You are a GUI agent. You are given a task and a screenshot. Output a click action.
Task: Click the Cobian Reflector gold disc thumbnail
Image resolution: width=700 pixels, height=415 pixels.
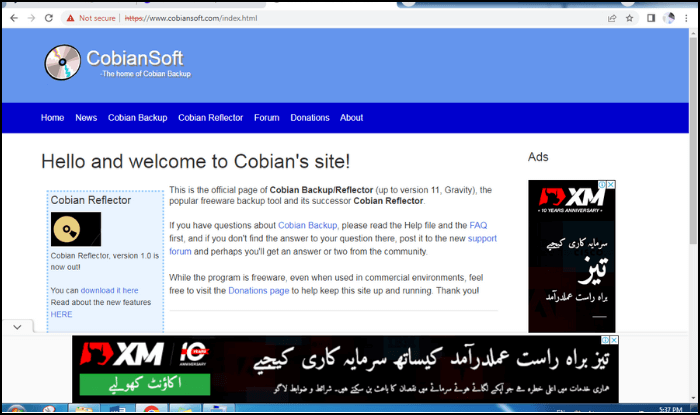(76, 229)
